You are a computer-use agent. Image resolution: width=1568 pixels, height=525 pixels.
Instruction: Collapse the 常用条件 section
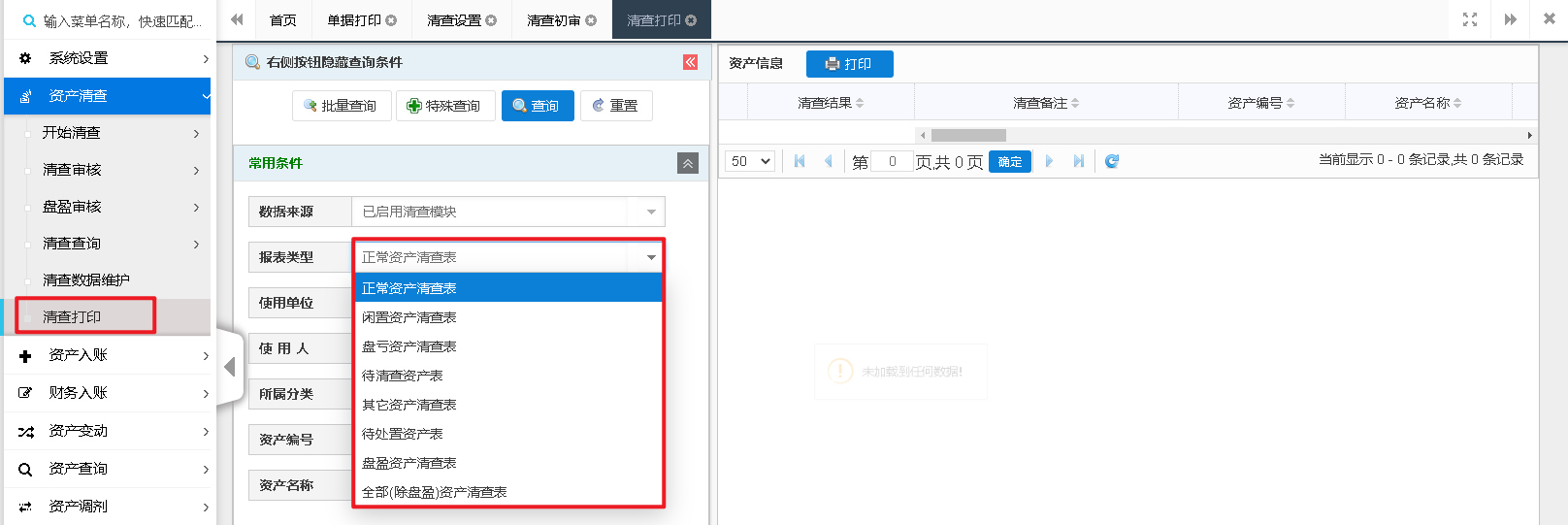[687, 163]
